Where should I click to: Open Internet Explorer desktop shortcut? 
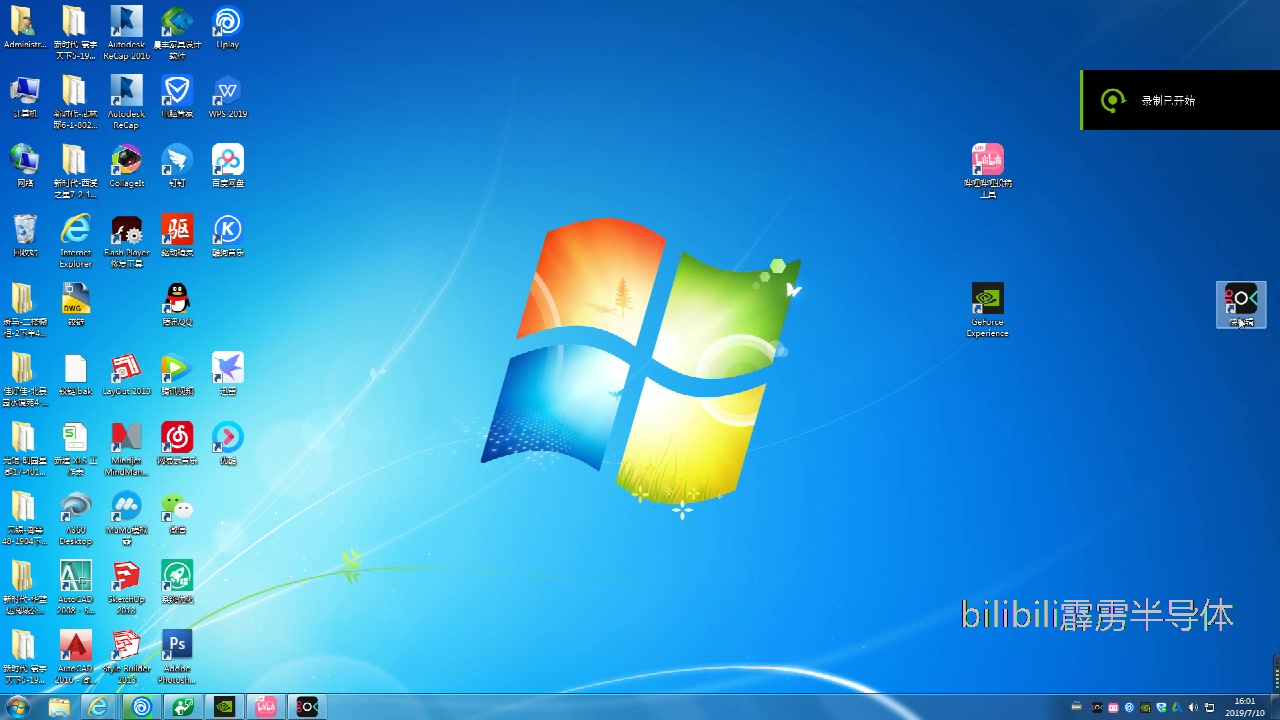75,241
